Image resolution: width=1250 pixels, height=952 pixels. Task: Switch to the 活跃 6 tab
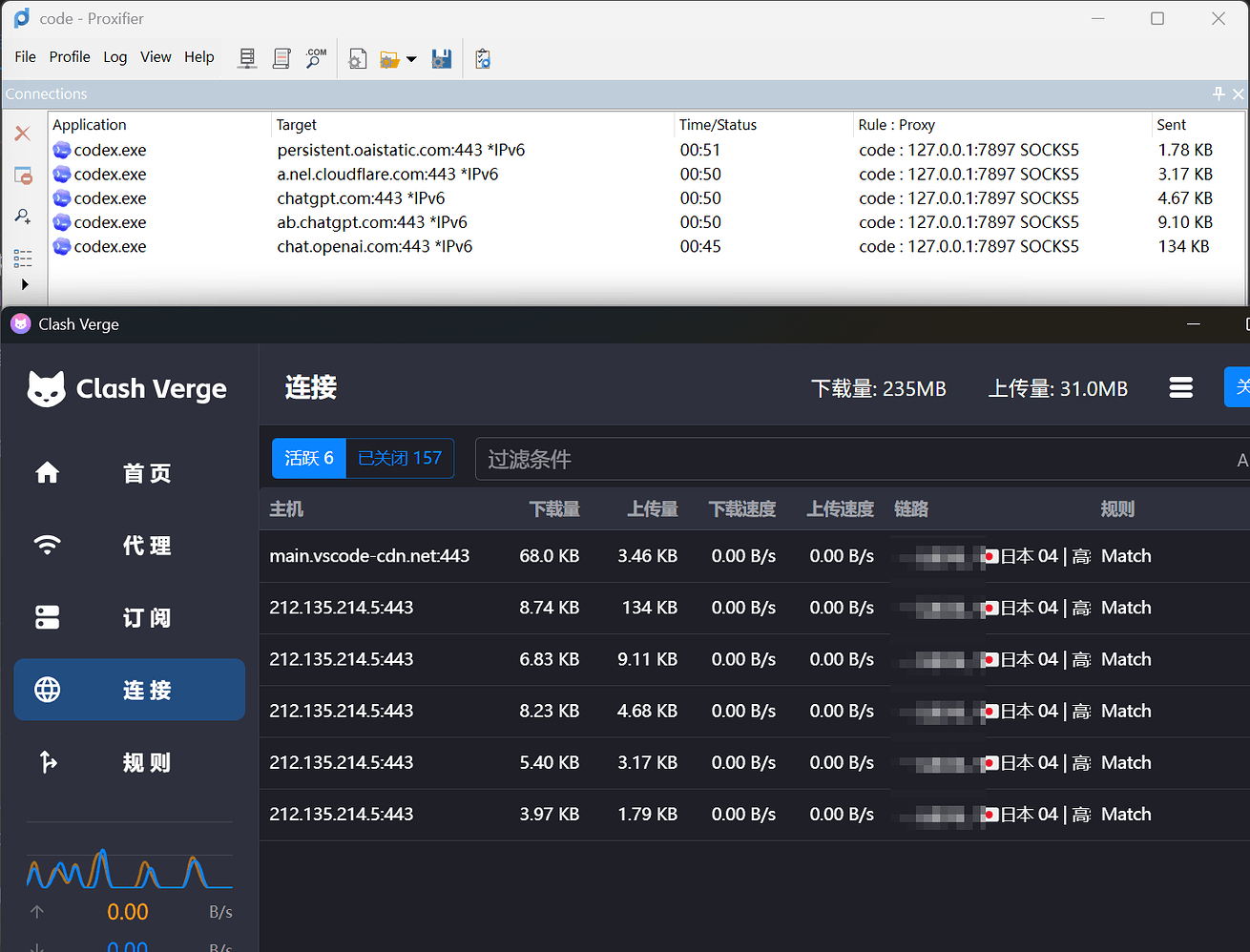[x=309, y=459]
